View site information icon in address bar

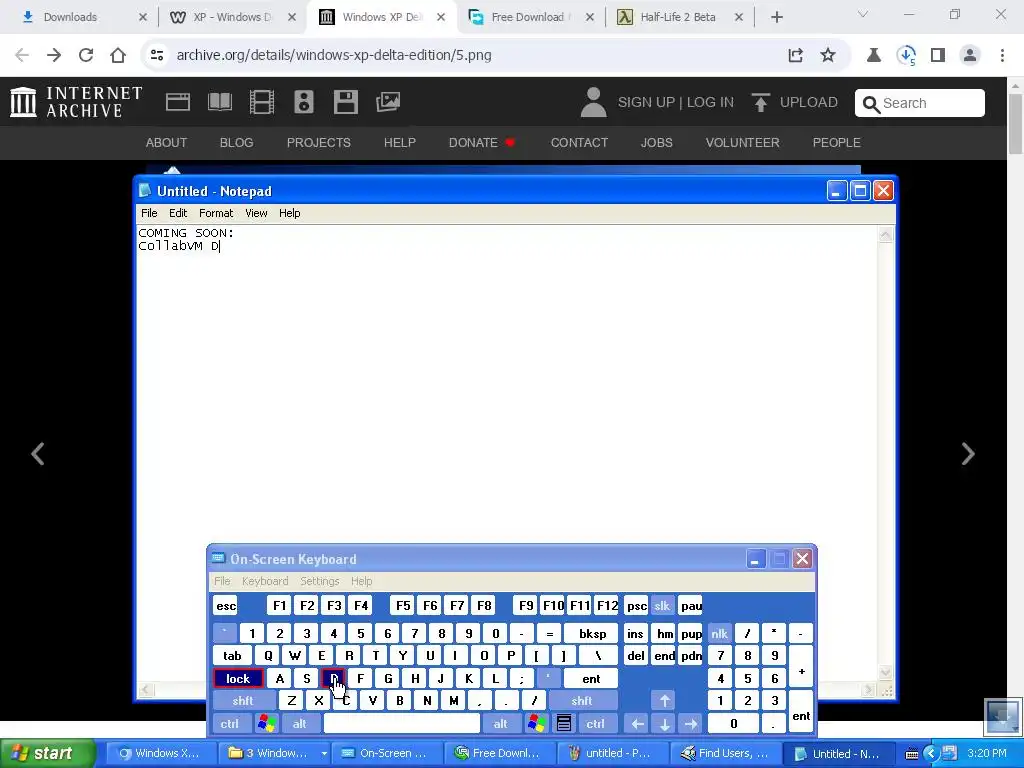[157, 55]
